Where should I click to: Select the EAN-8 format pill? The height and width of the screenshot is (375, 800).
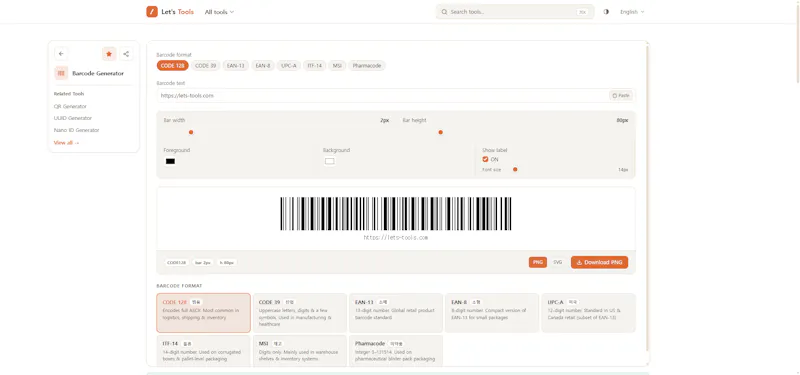pyautogui.click(x=263, y=65)
